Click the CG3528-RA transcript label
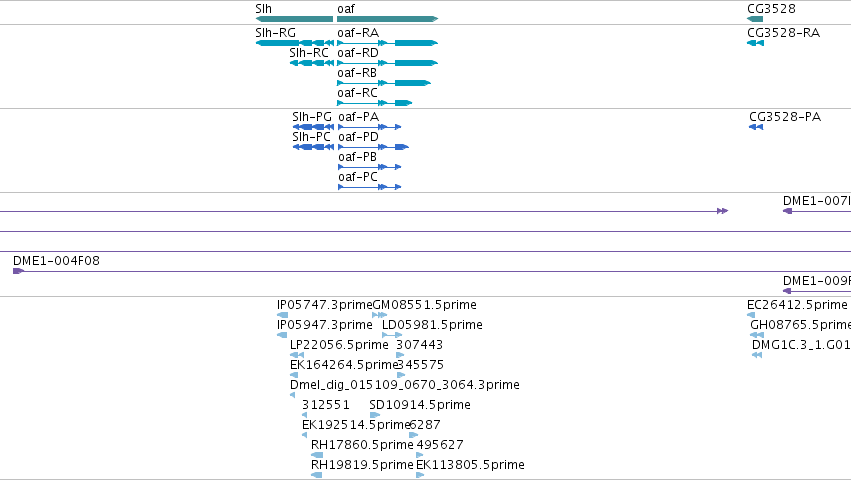The image size is (851, 480). [784, 33]
